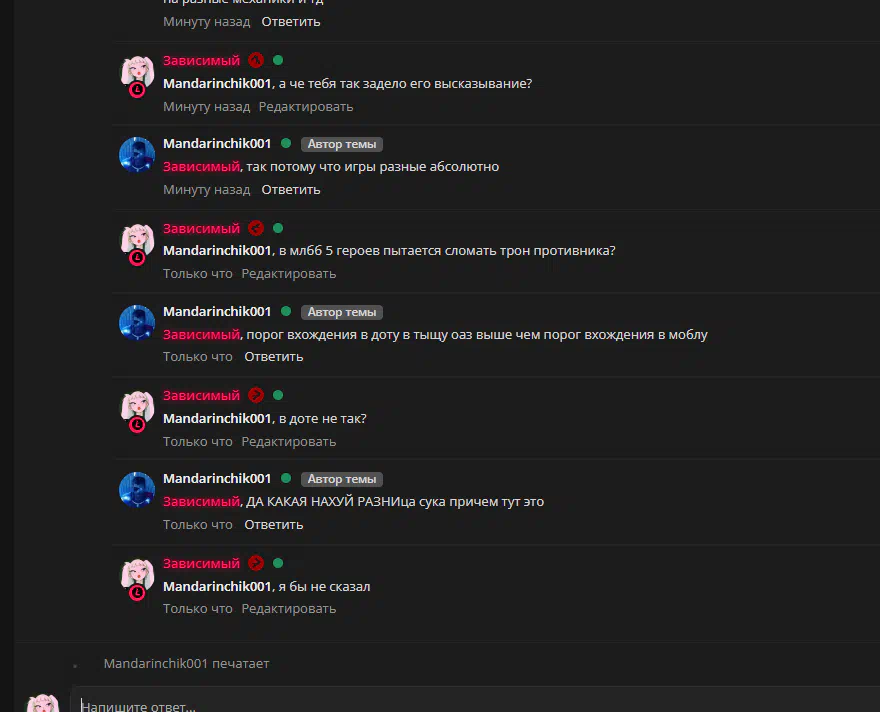Click "Автор темы" badge on "порог вхождения" comment
The height and width of the screenshot is (712, 880).
pyautogui.click(x=342, y=312)
